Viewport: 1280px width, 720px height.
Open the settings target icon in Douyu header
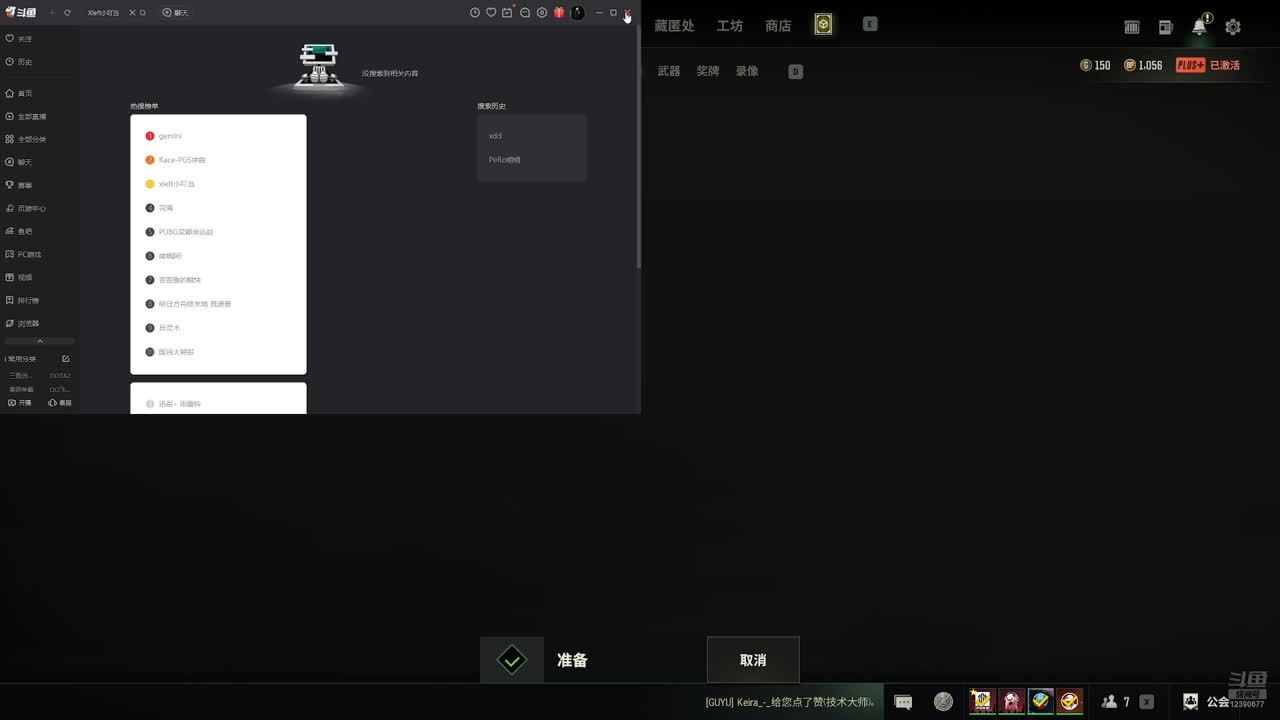542,13
